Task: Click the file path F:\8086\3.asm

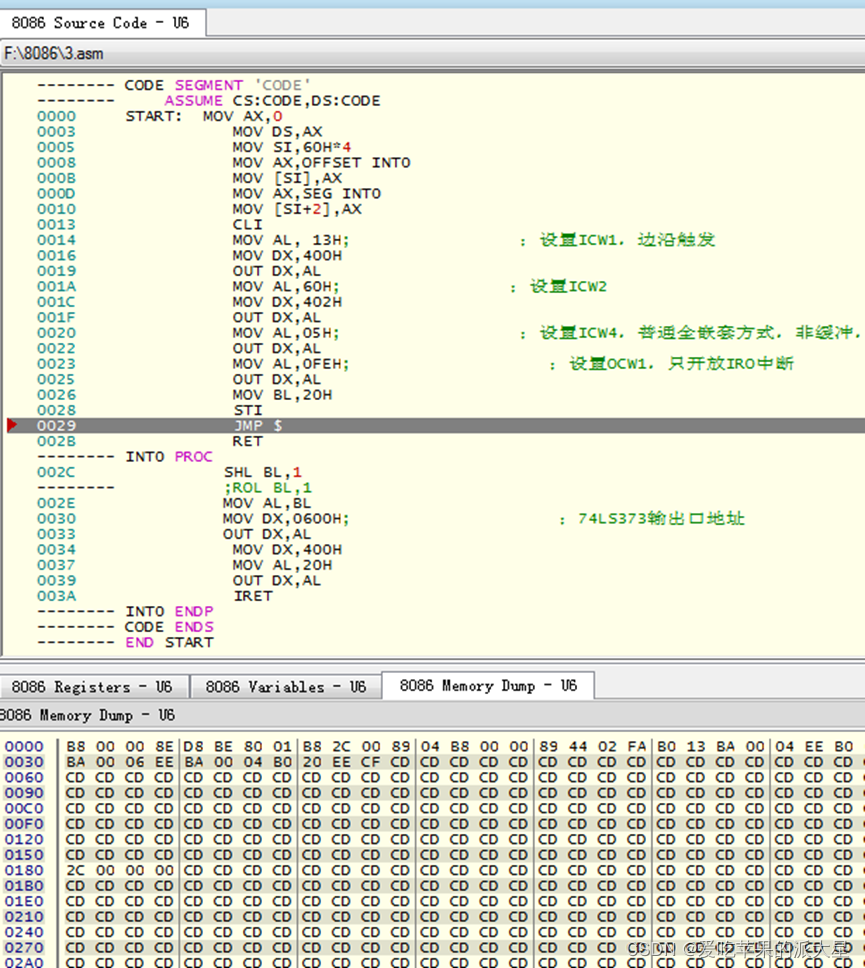Action: 54,54
